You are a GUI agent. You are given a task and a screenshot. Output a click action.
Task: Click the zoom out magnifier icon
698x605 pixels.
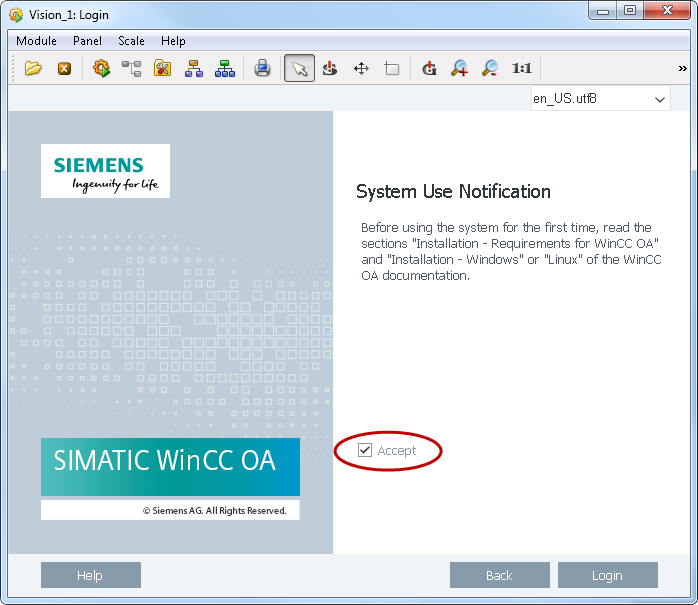(490, 69)
